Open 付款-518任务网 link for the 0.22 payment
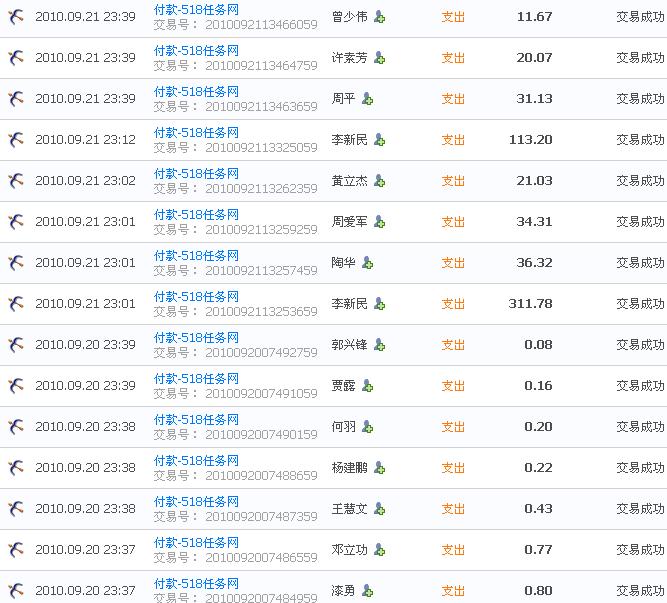 196,461
